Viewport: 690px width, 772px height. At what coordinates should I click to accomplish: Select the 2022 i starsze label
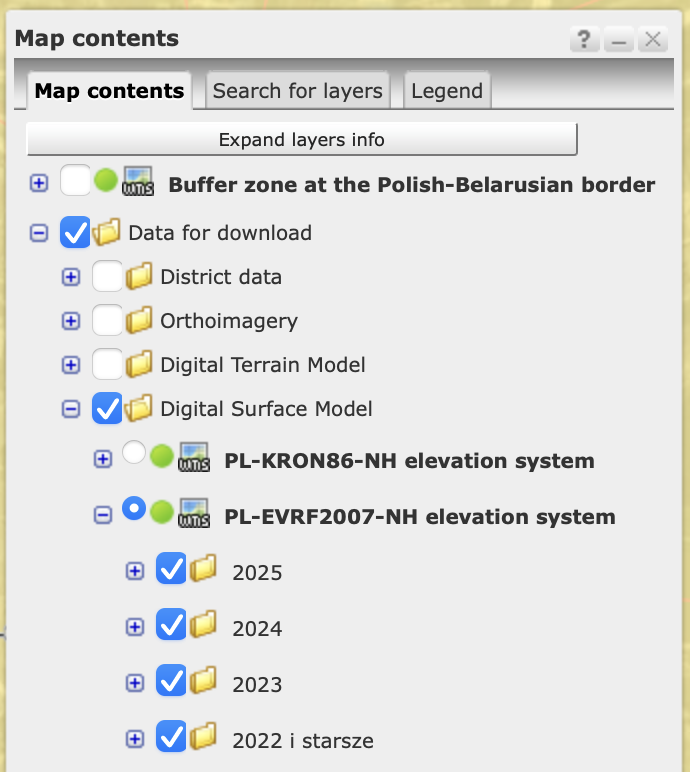tap(303, 741)
